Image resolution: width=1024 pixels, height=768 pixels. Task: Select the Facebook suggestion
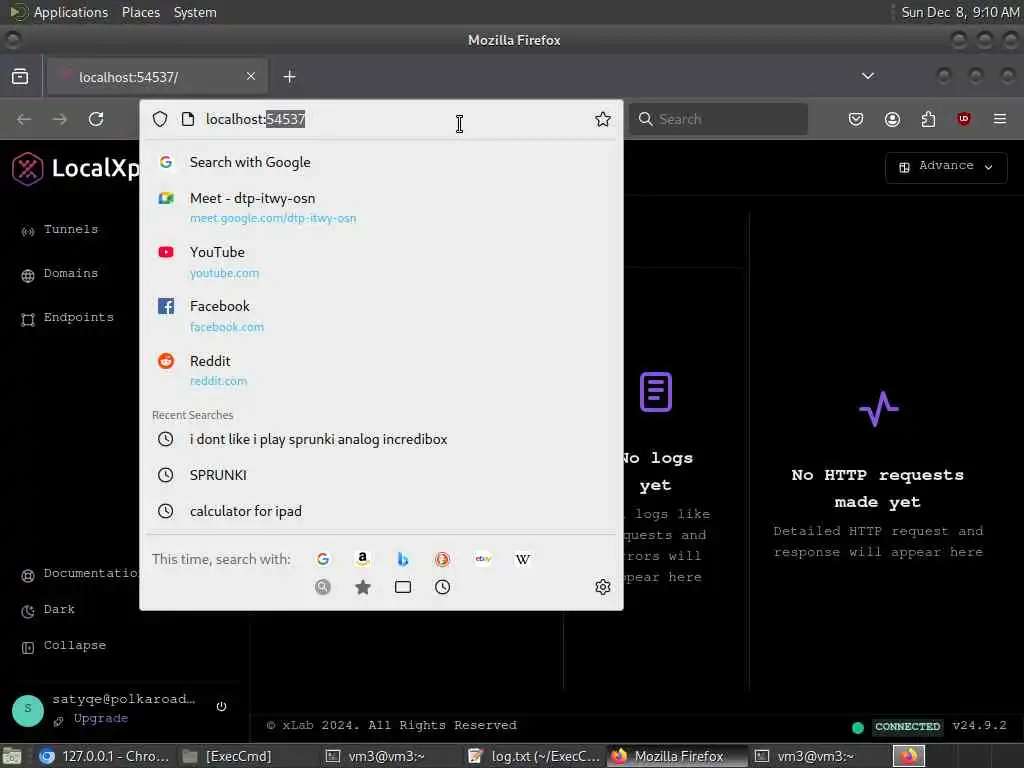pos(381,315)
